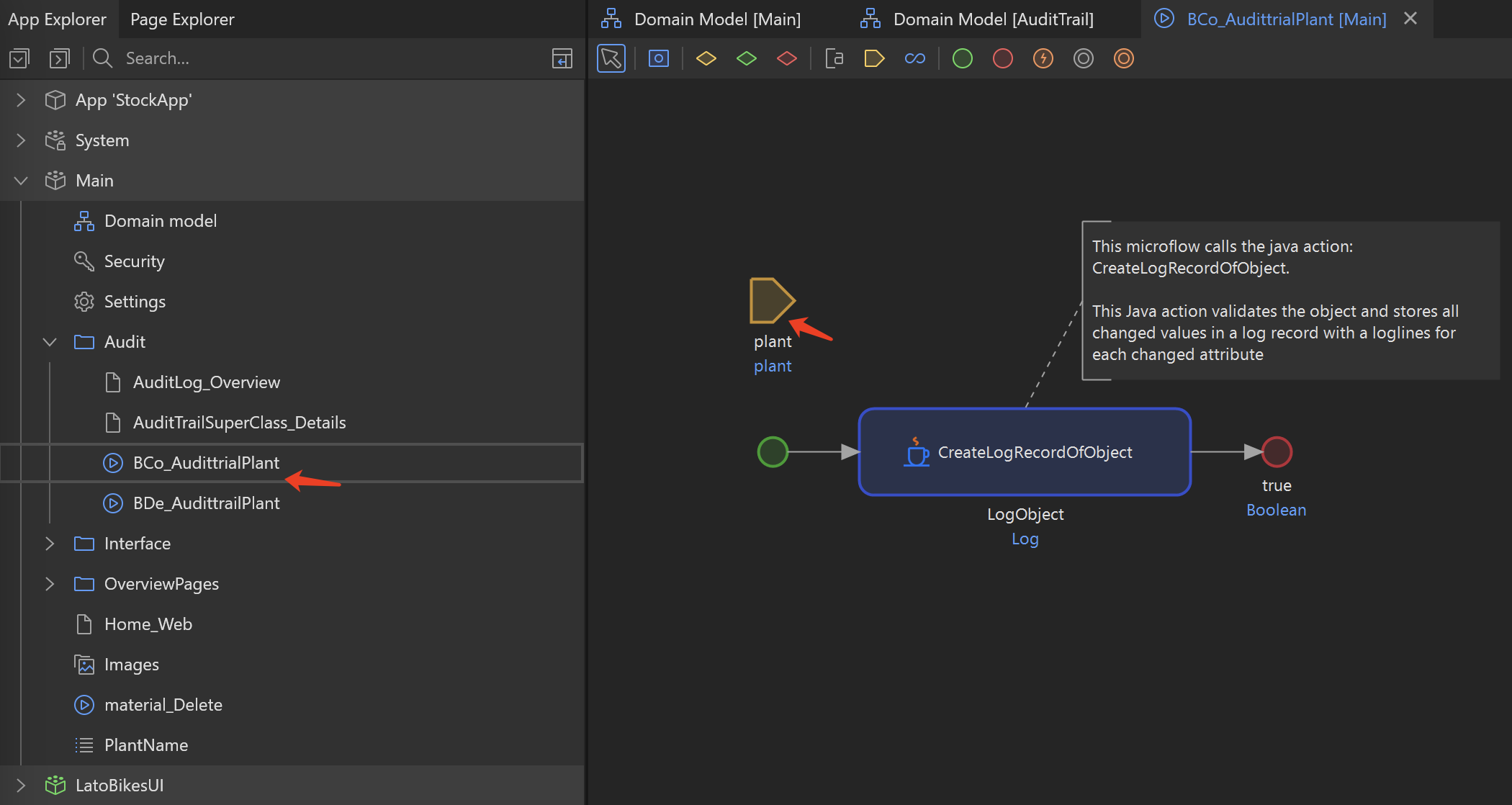The image size is (1512, 805).
Task: Click the plant parameter shape on canvas
Action: pyautogui.click(x=772, y=300)
